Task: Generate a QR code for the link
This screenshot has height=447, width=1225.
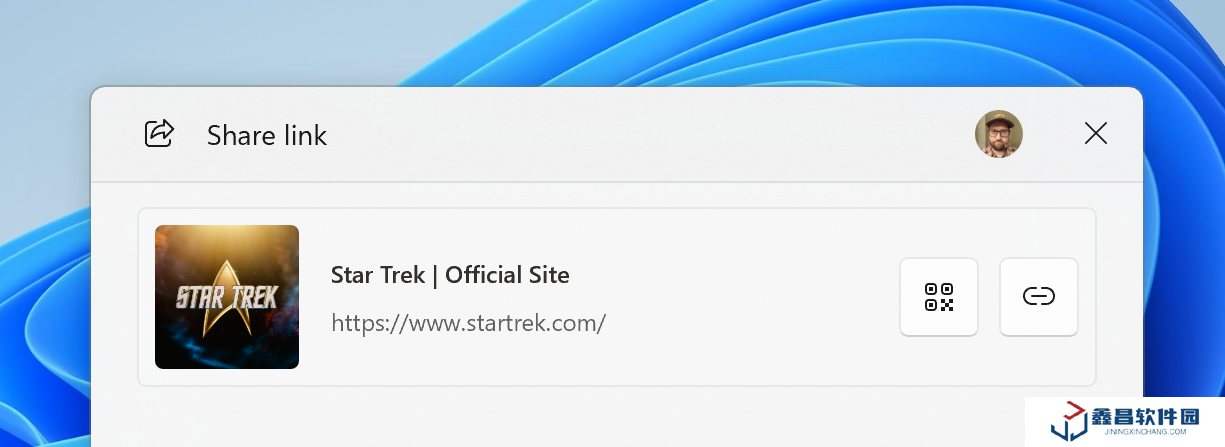Action: click(939, 297)
